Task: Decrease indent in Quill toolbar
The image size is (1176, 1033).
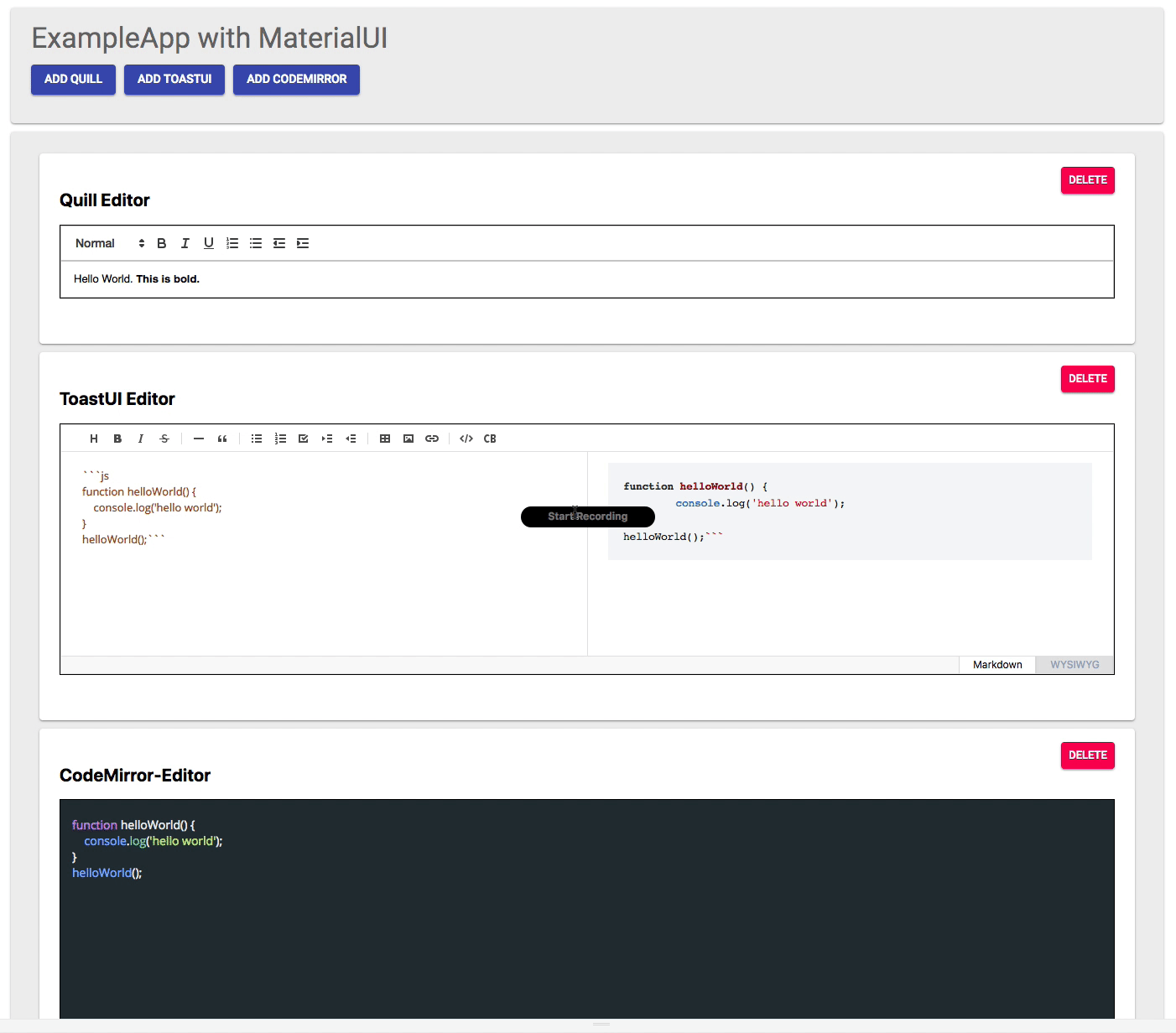Action: click(x=279, y=243)
